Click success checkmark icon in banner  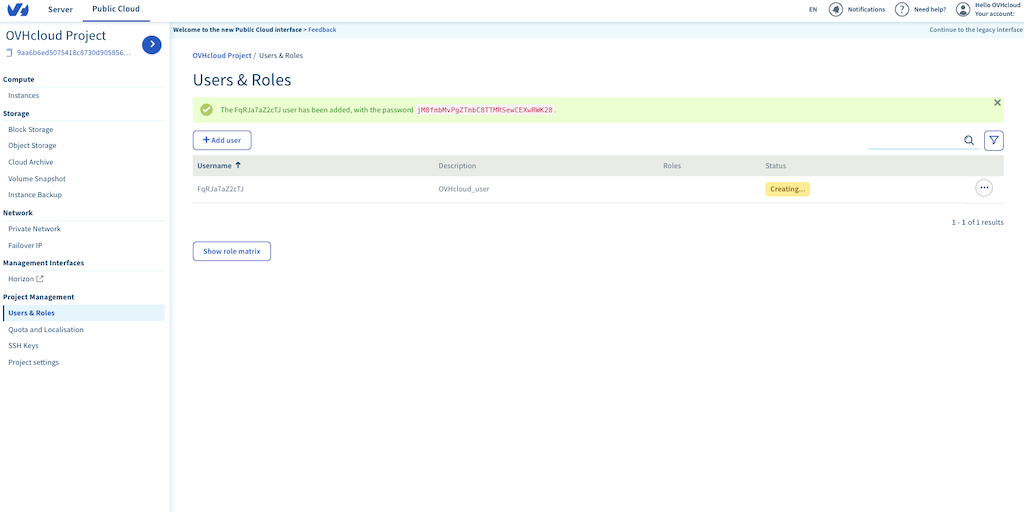[206, 110]
